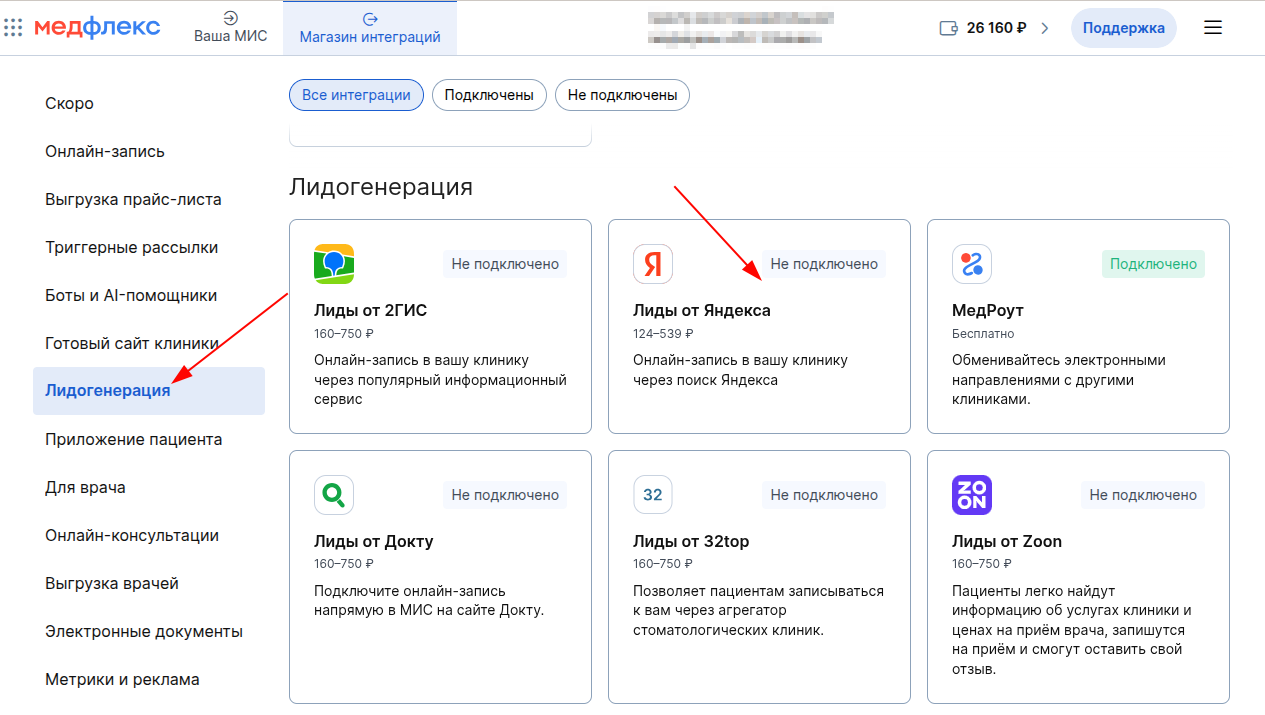Open the "Магазин интеграций" tab
The width and height of the screenshot is (1265, 715).
pyautogui.click(x=370, y=28)
